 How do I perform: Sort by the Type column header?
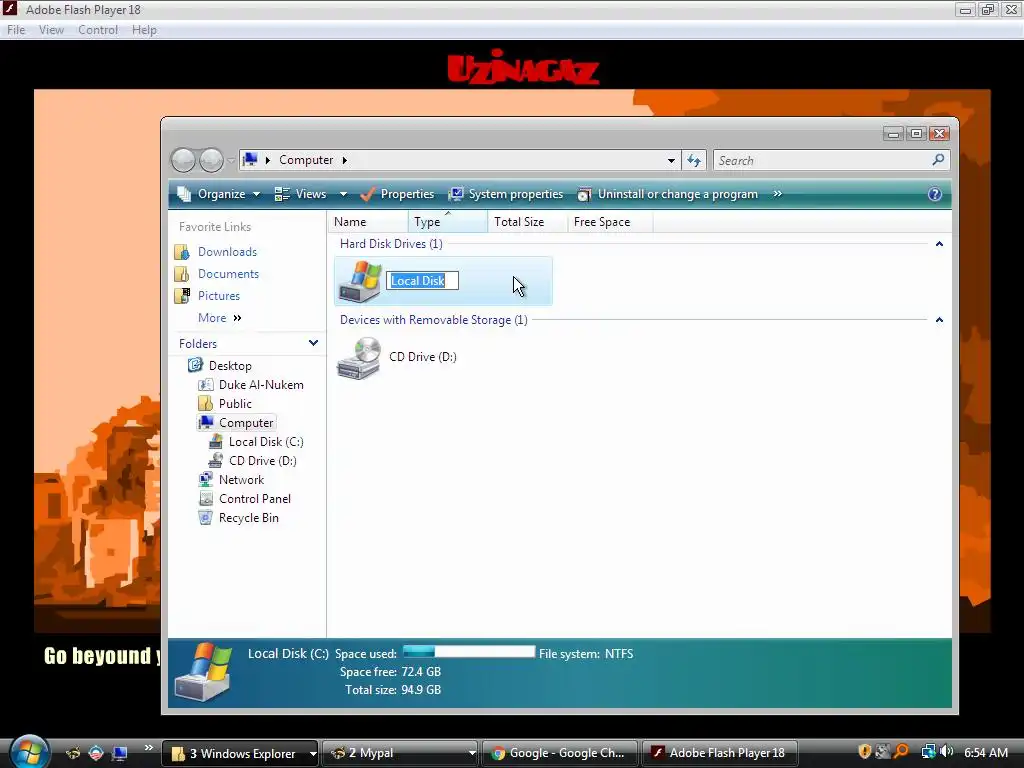tap(448, 222)
